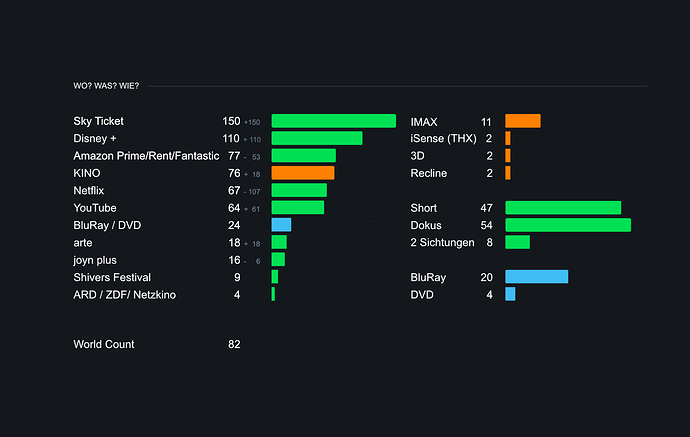Image resolution: width=690 pixels, height=437 pixels.
Task: Click the orange IMAX bar
Action: pos(523,121)
